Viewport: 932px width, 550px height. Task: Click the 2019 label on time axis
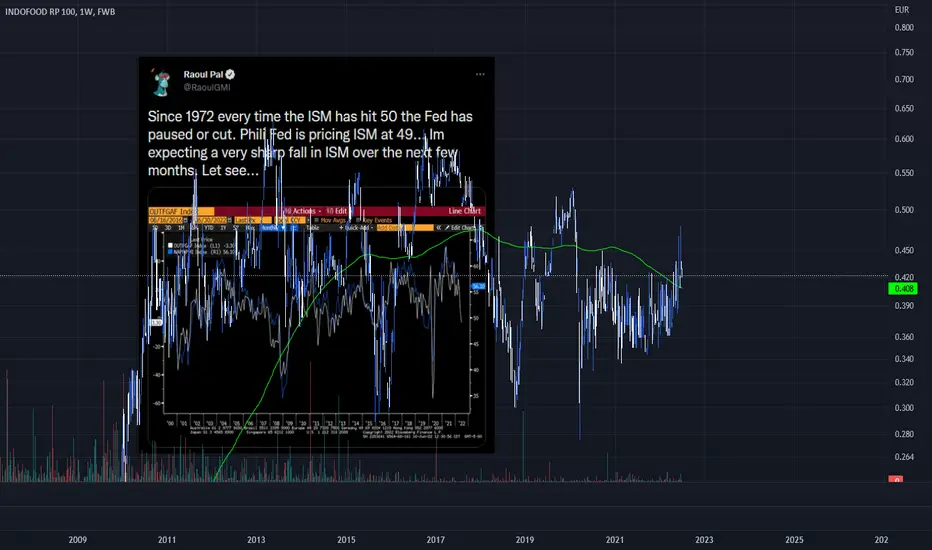pyautogui.click(x=525, y=539)
